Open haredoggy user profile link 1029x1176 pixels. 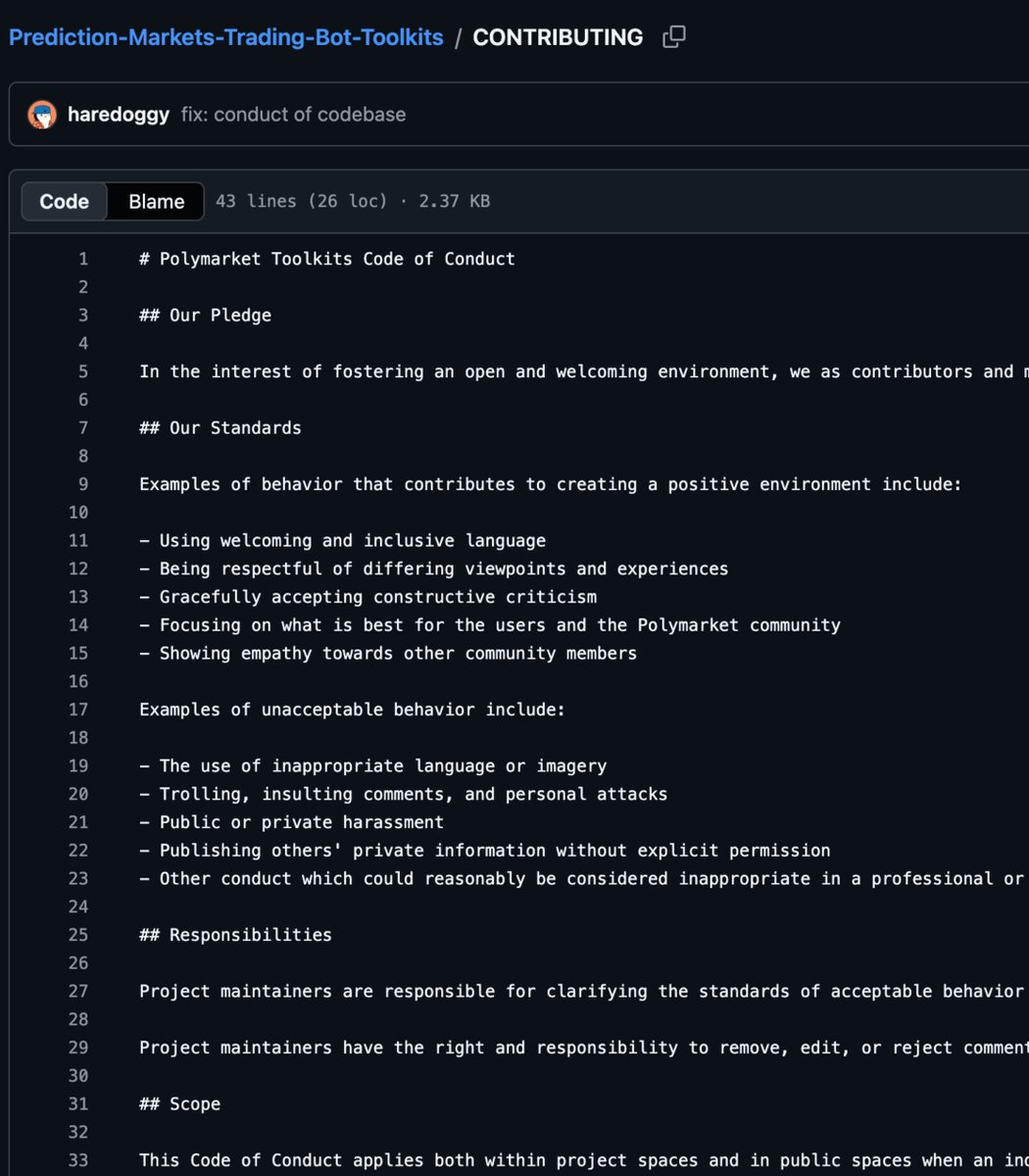pyautogui.click(x=119, y=115)
